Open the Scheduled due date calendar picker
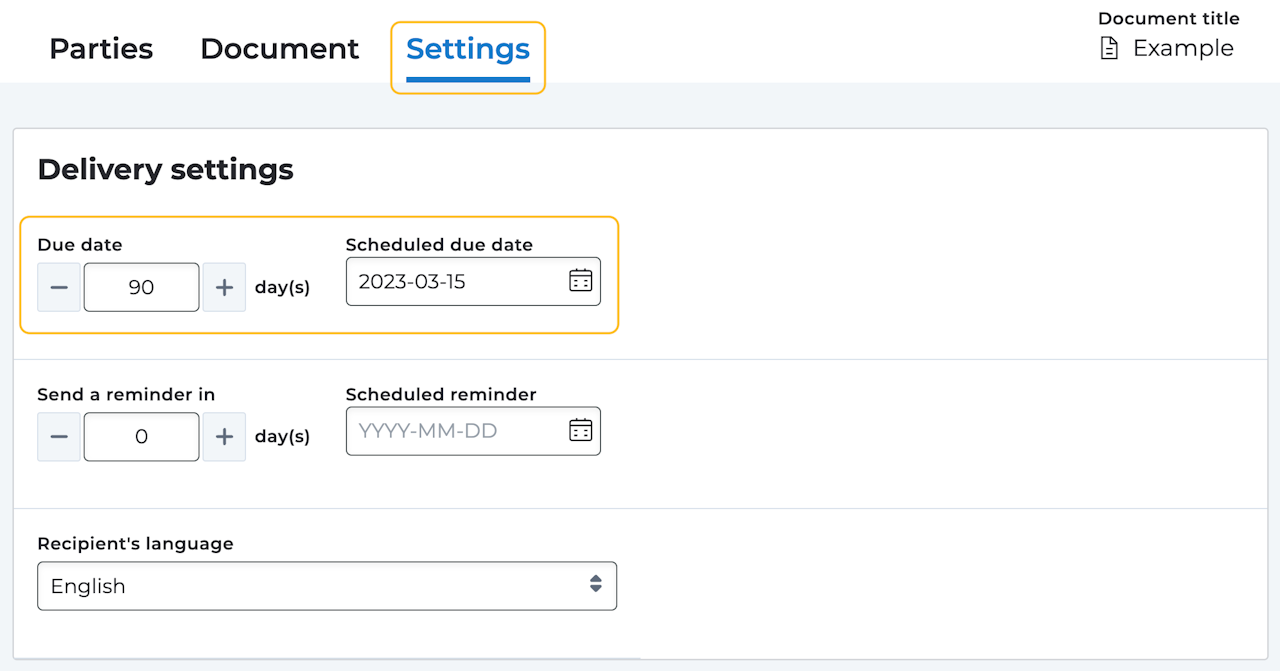 point(580,281)
